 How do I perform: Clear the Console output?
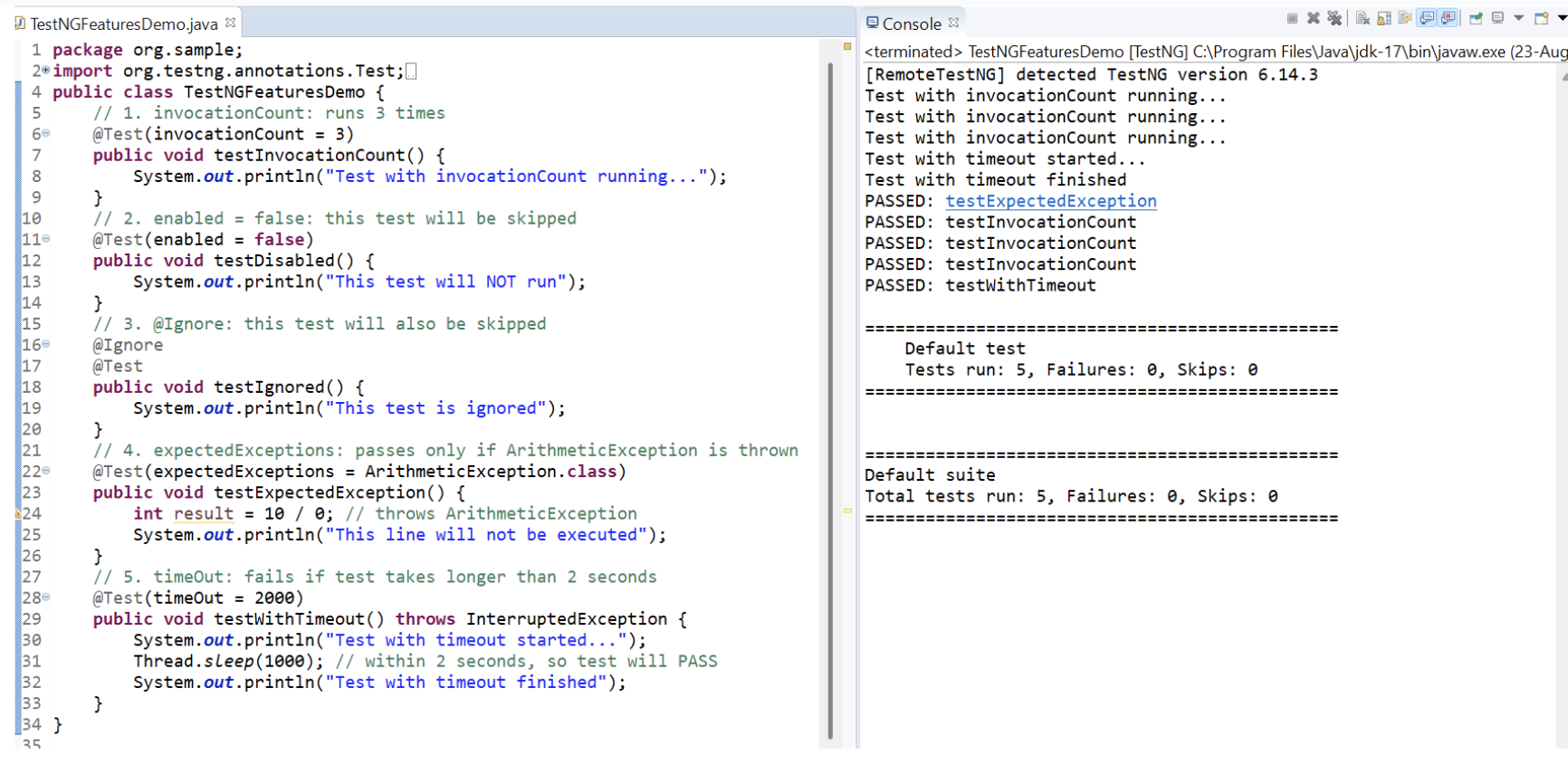tap(1362, 18)
